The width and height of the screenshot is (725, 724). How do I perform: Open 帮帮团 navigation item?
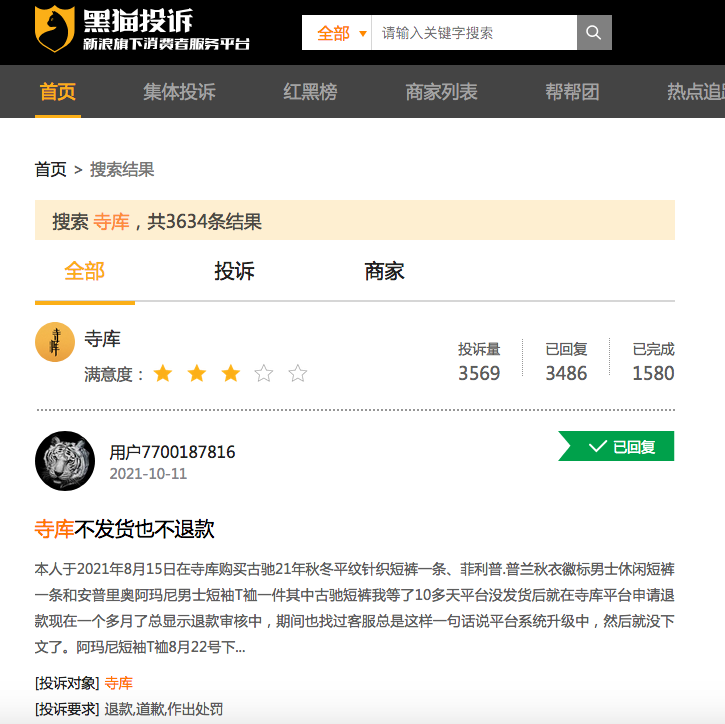(x=572, y=92)
